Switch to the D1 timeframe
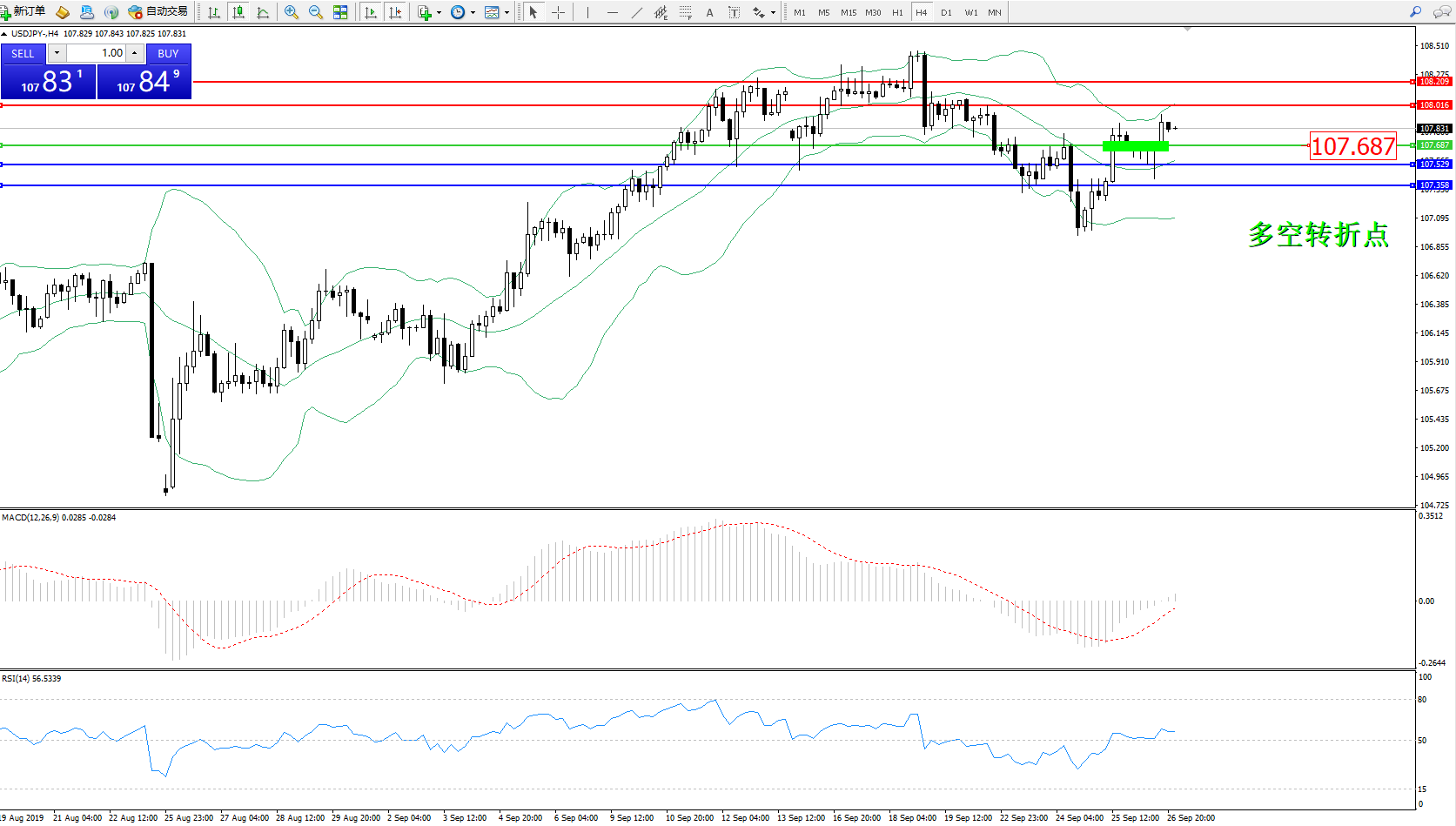The height and width of the screenshot is (826, 1456). [x=946, y=12]
